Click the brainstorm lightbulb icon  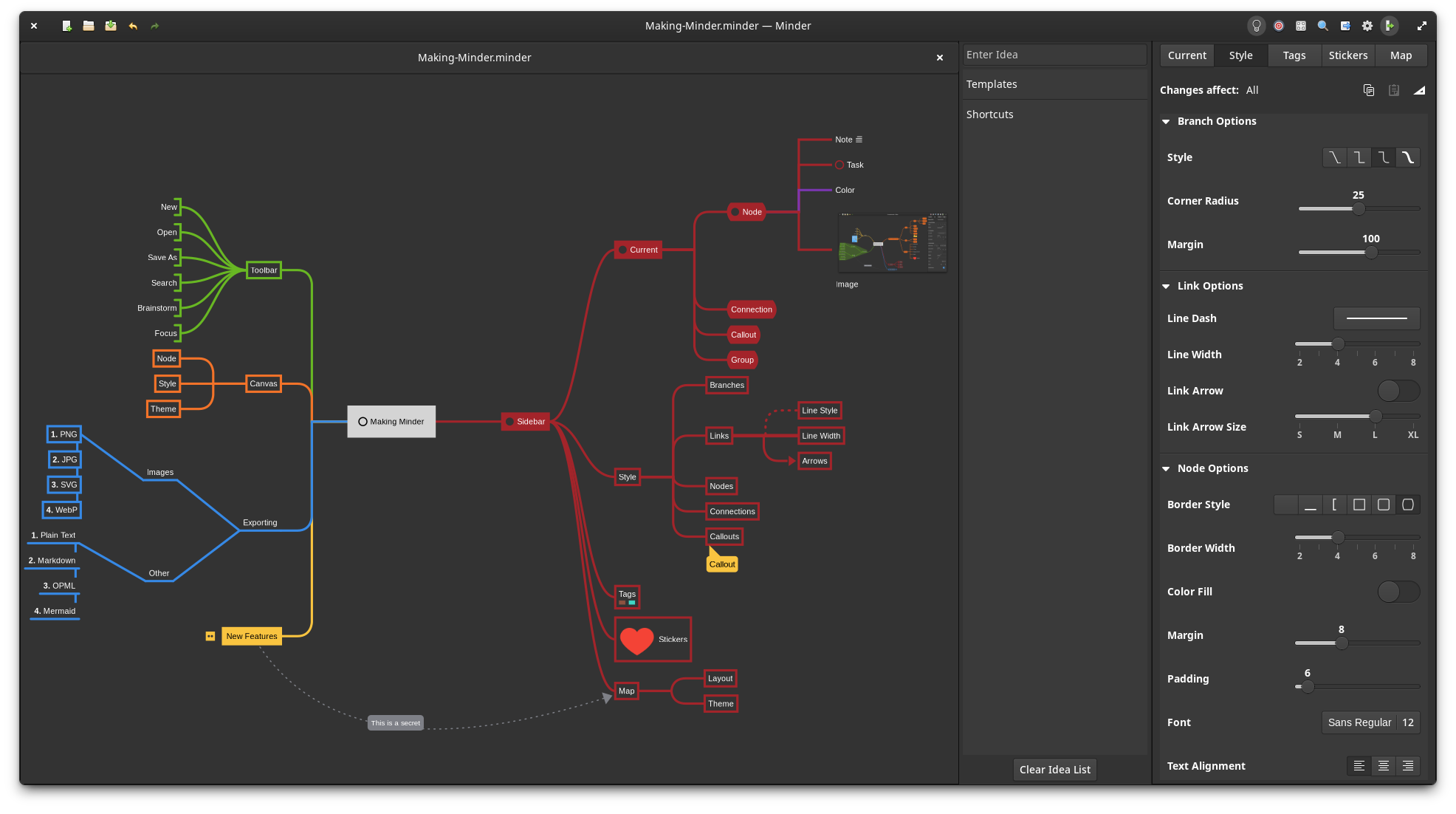click(1256, 26)
